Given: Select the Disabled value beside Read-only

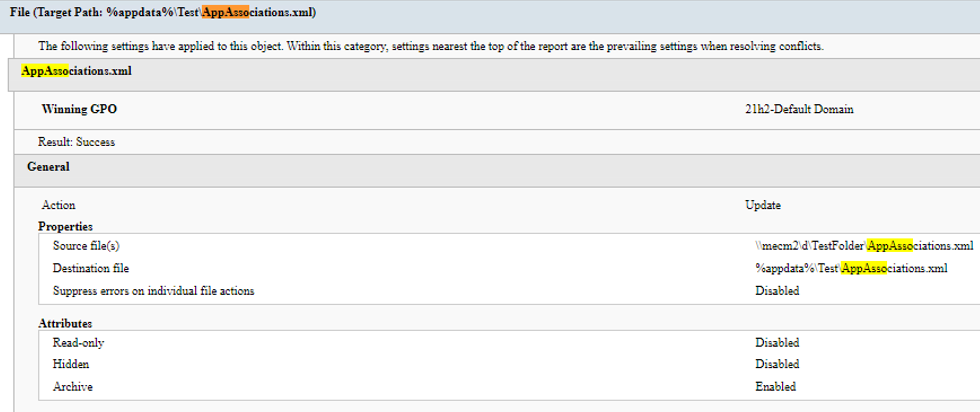Looking at the screenshot, I should [x=777, y=343].
